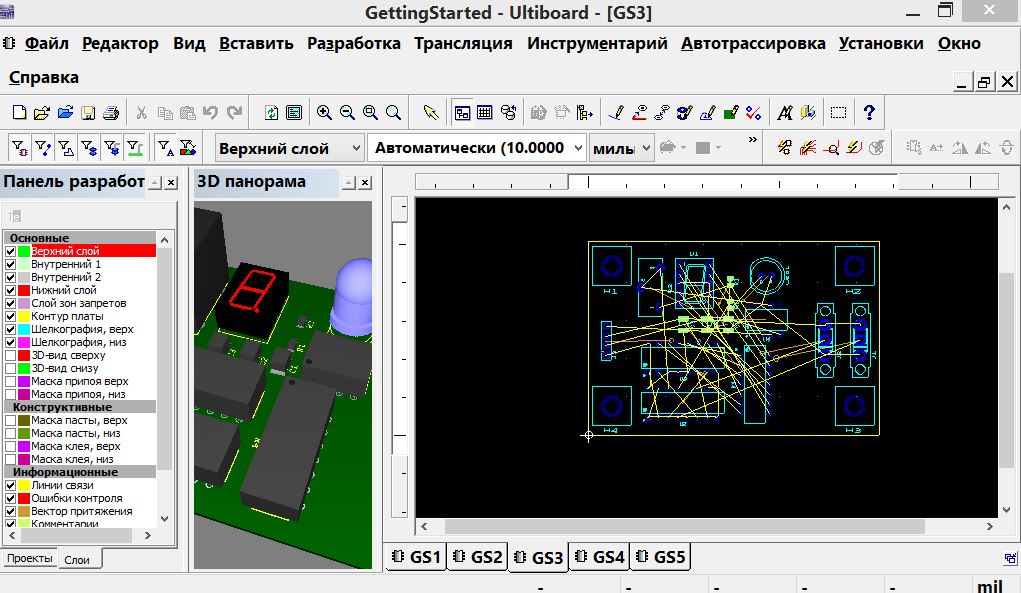The image size is (1021, 593).
Task: Select the follow-me trace routing tool
Action: click(x=639, y=113)
